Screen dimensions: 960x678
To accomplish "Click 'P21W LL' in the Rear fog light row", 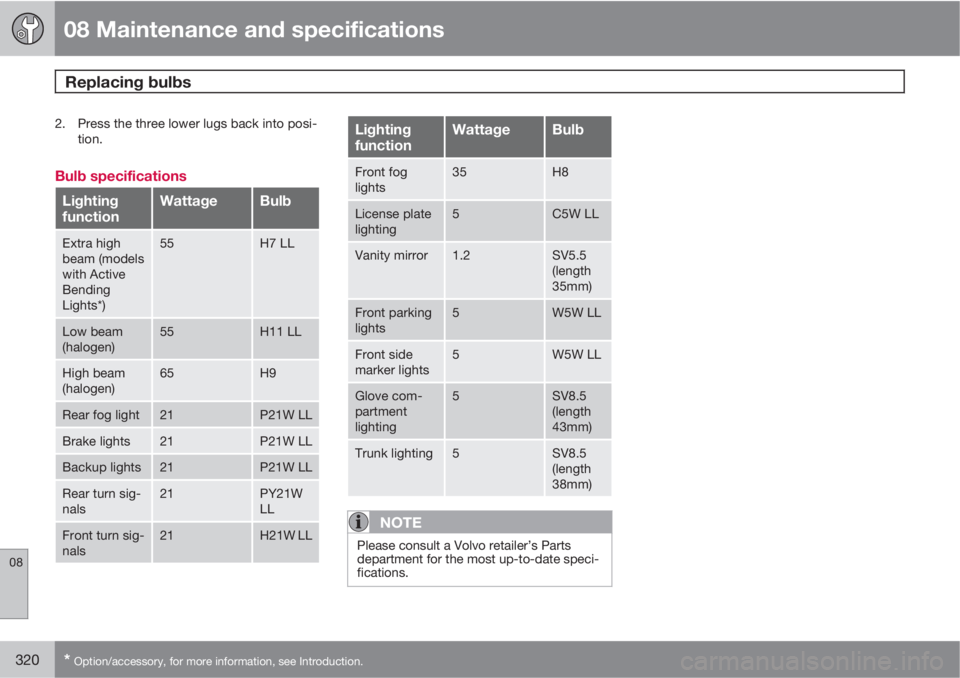I will (285, 415).
